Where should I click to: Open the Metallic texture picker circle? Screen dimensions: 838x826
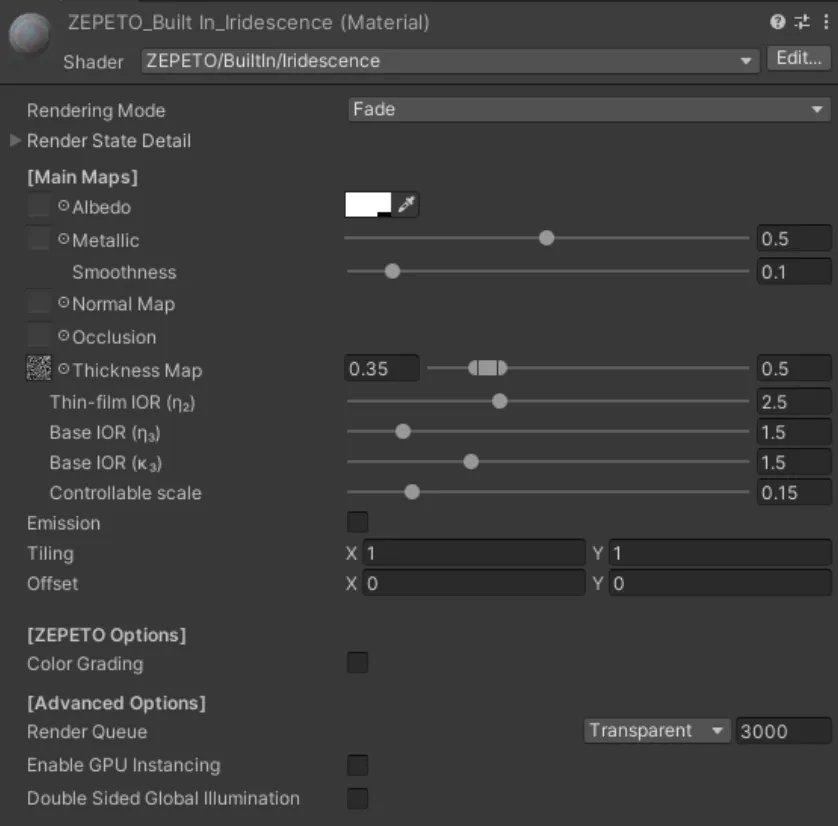coord(64,239)
